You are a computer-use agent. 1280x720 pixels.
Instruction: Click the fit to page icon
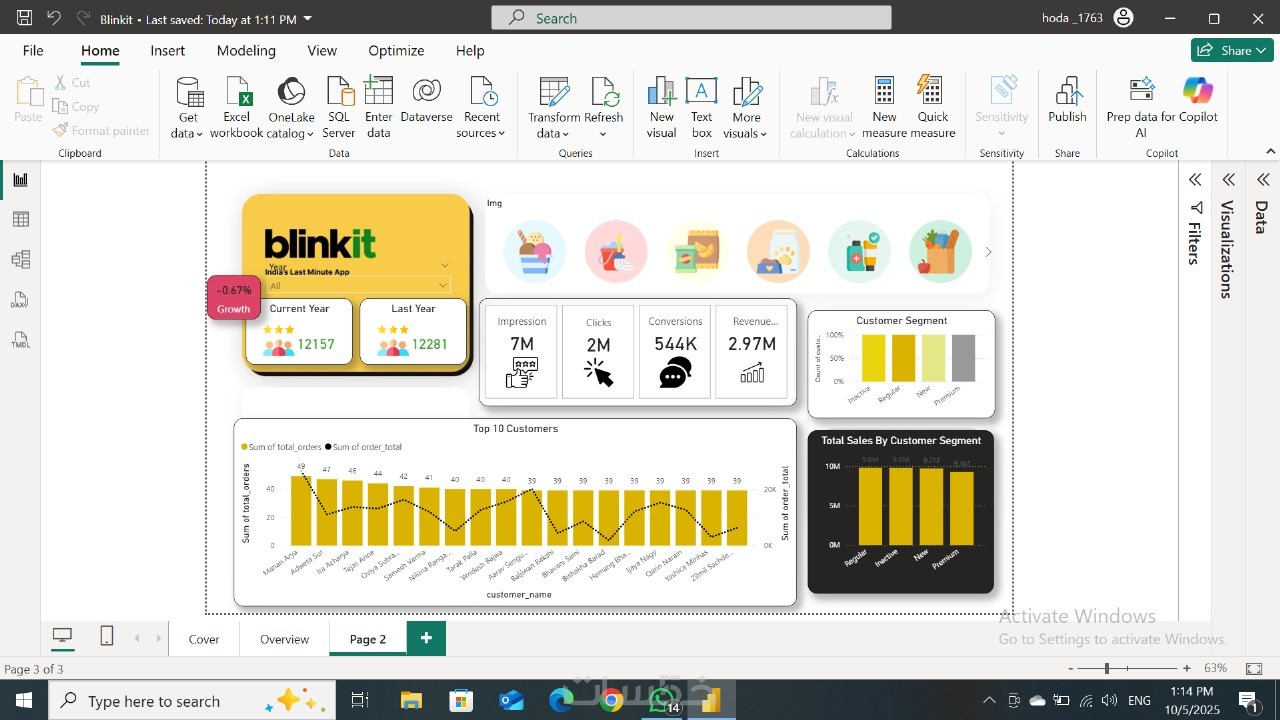click(1255, 668)
